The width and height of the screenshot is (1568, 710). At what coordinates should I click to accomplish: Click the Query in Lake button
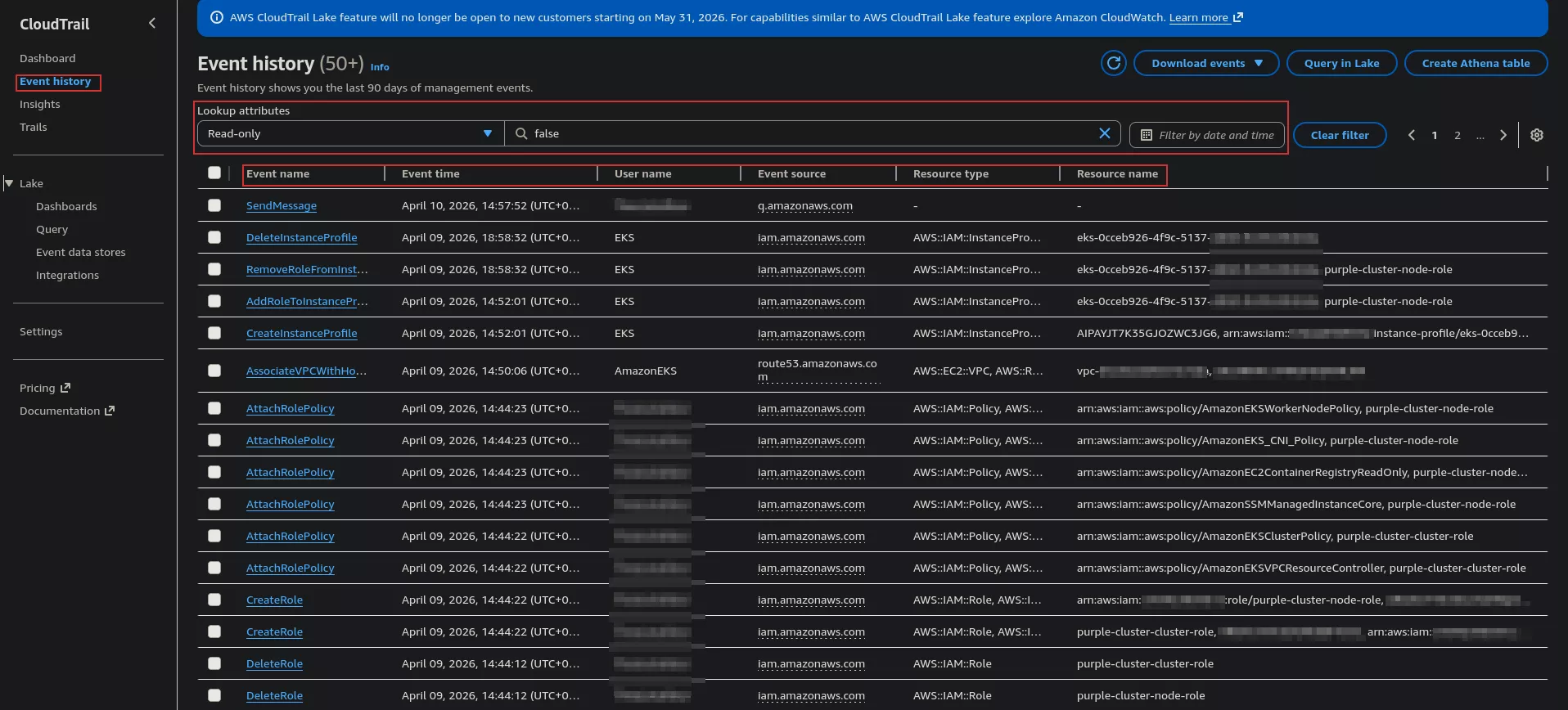click(x=1341, y=63)
